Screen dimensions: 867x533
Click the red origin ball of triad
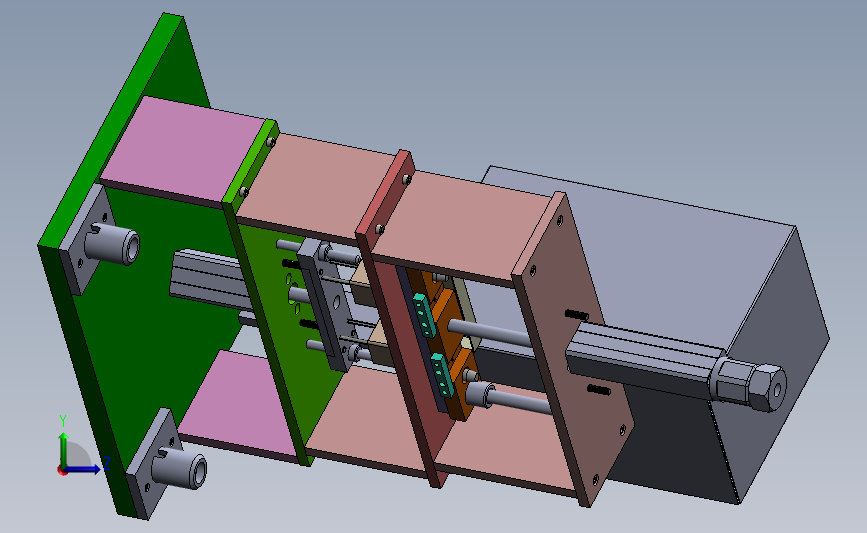[62, 471]
